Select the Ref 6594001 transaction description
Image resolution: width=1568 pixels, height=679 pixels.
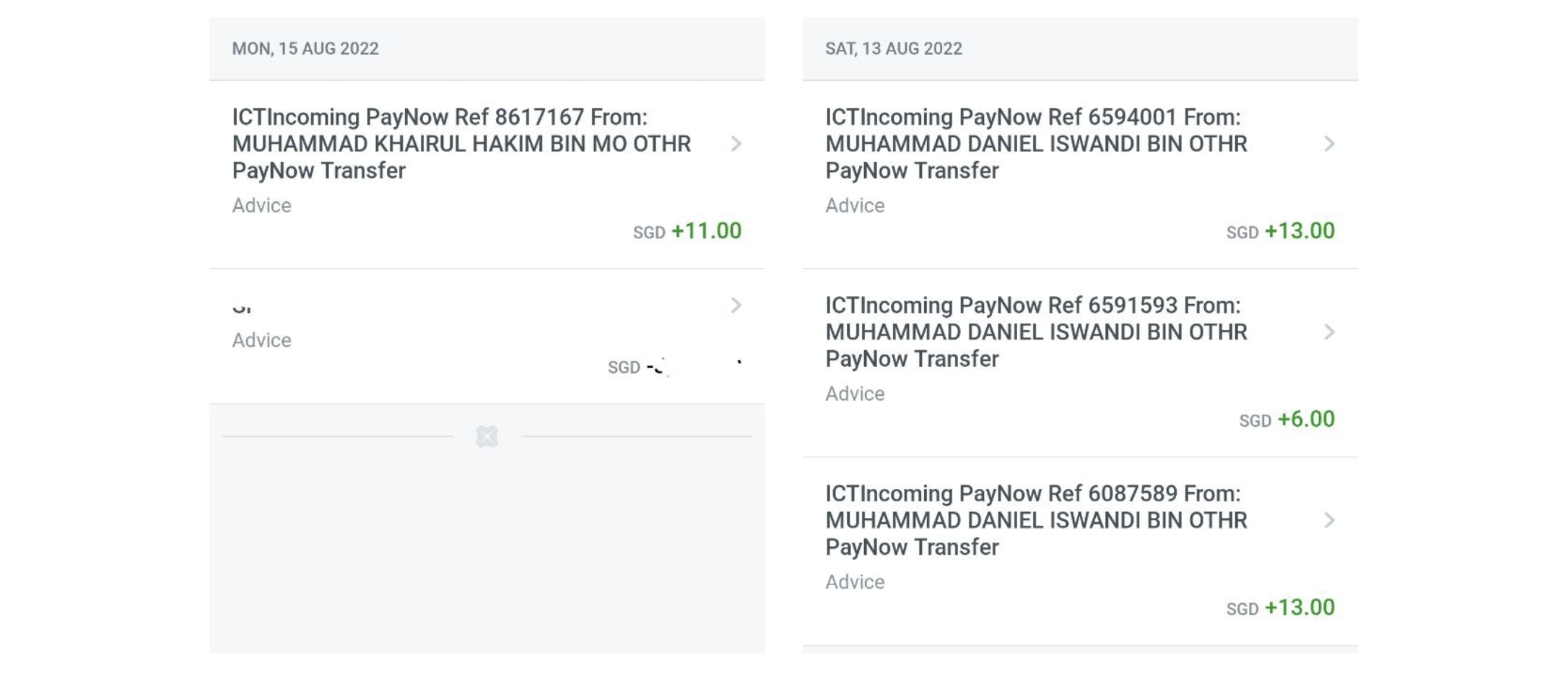pos(1036,144)
